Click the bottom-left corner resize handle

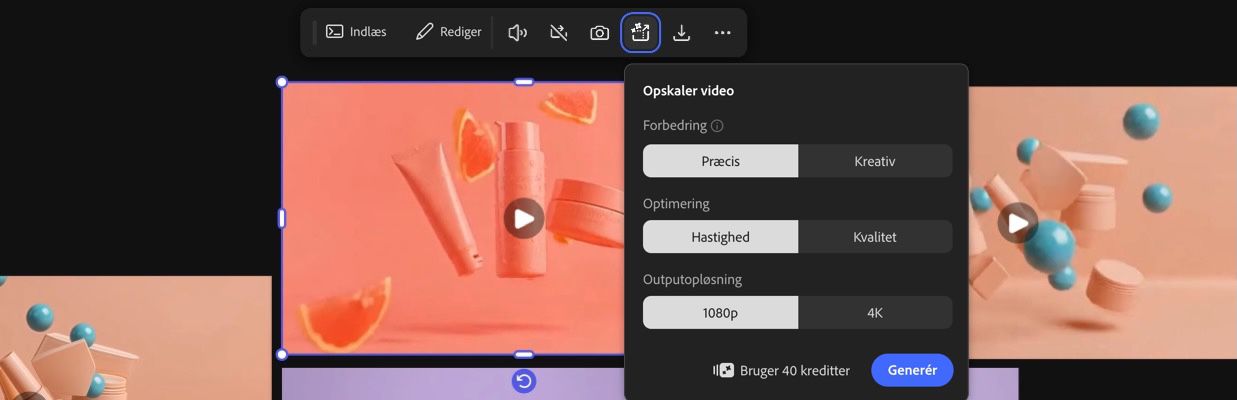point(281,354)
